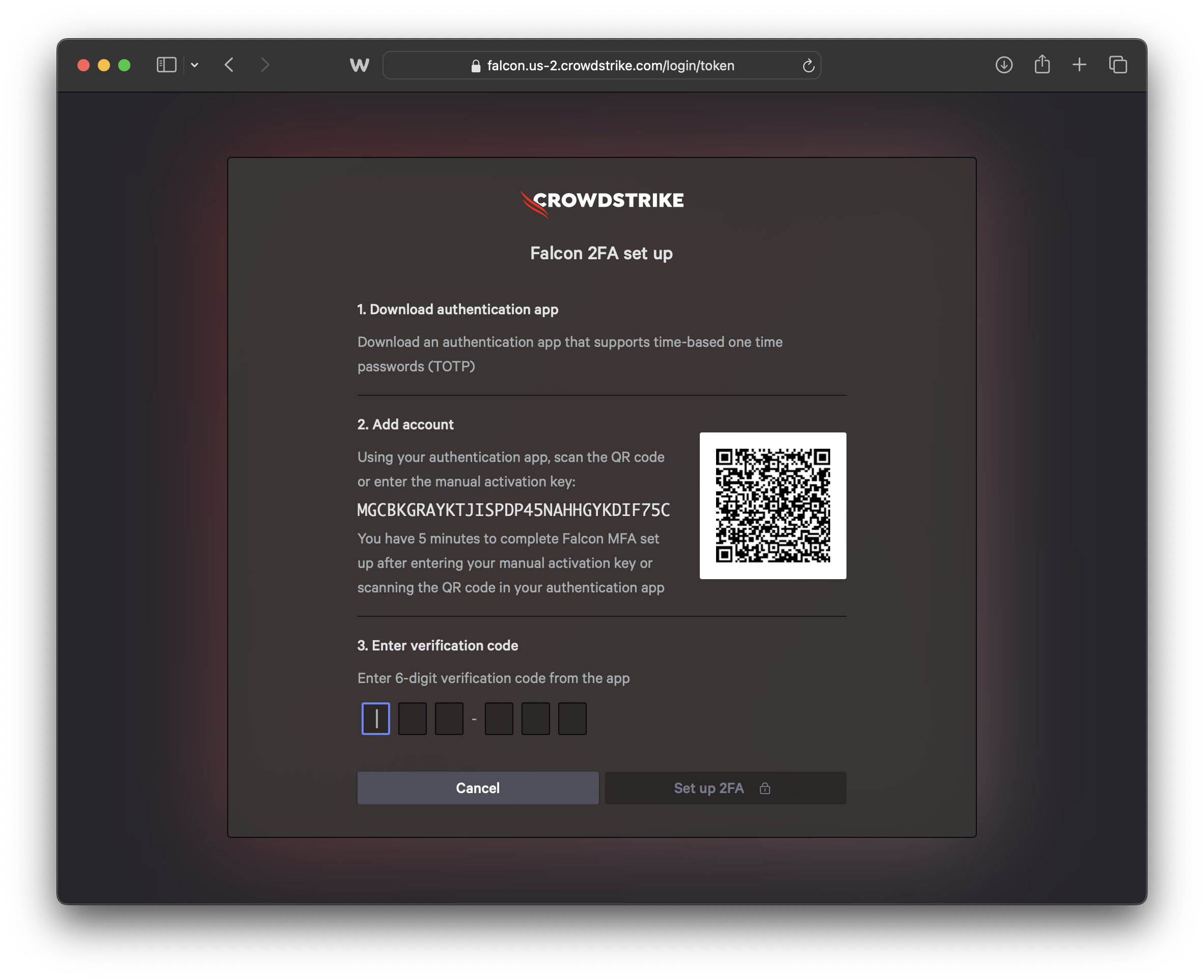Screen dimensions: 1204x980
Task: Click the second verification digit box
Action: tap(412, 718)
